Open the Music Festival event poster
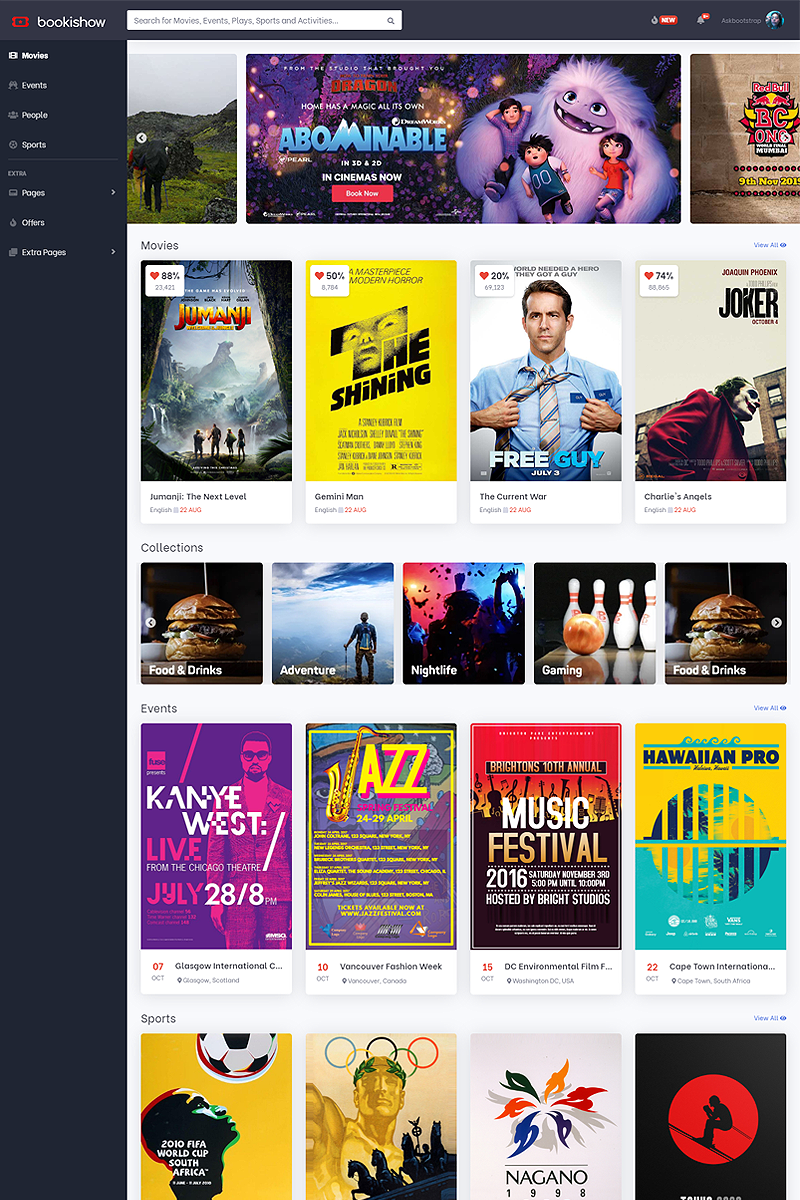Viewport: 800px width, 1200px height. tap(546, 836)
